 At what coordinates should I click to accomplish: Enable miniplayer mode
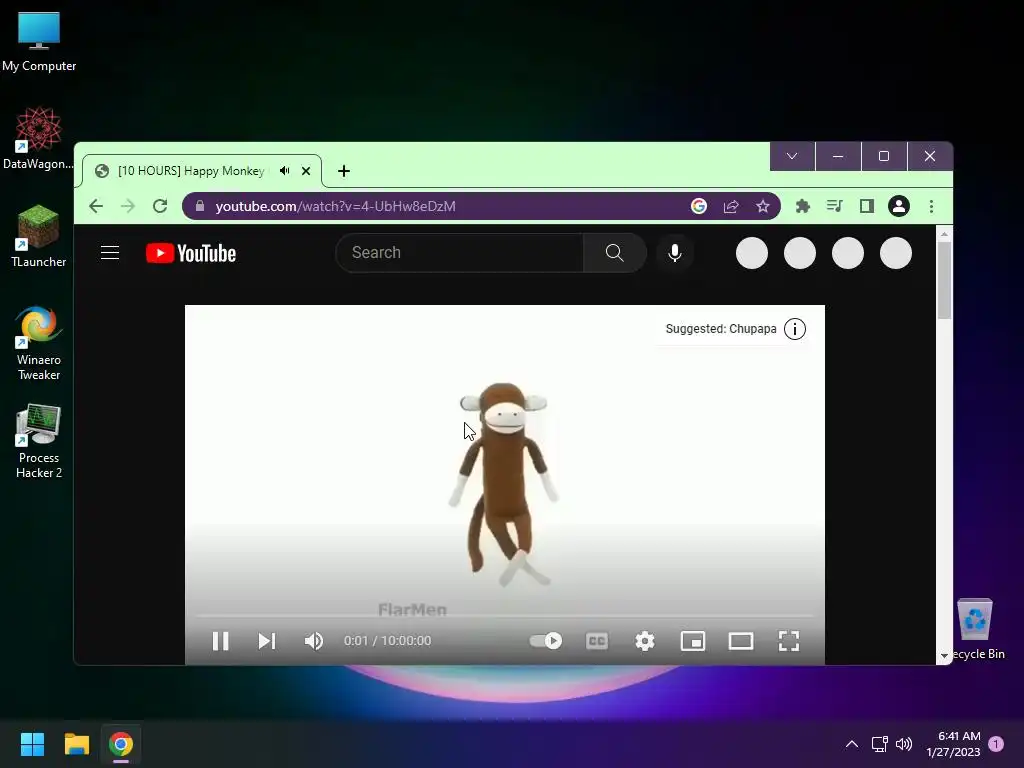[693, 641]
